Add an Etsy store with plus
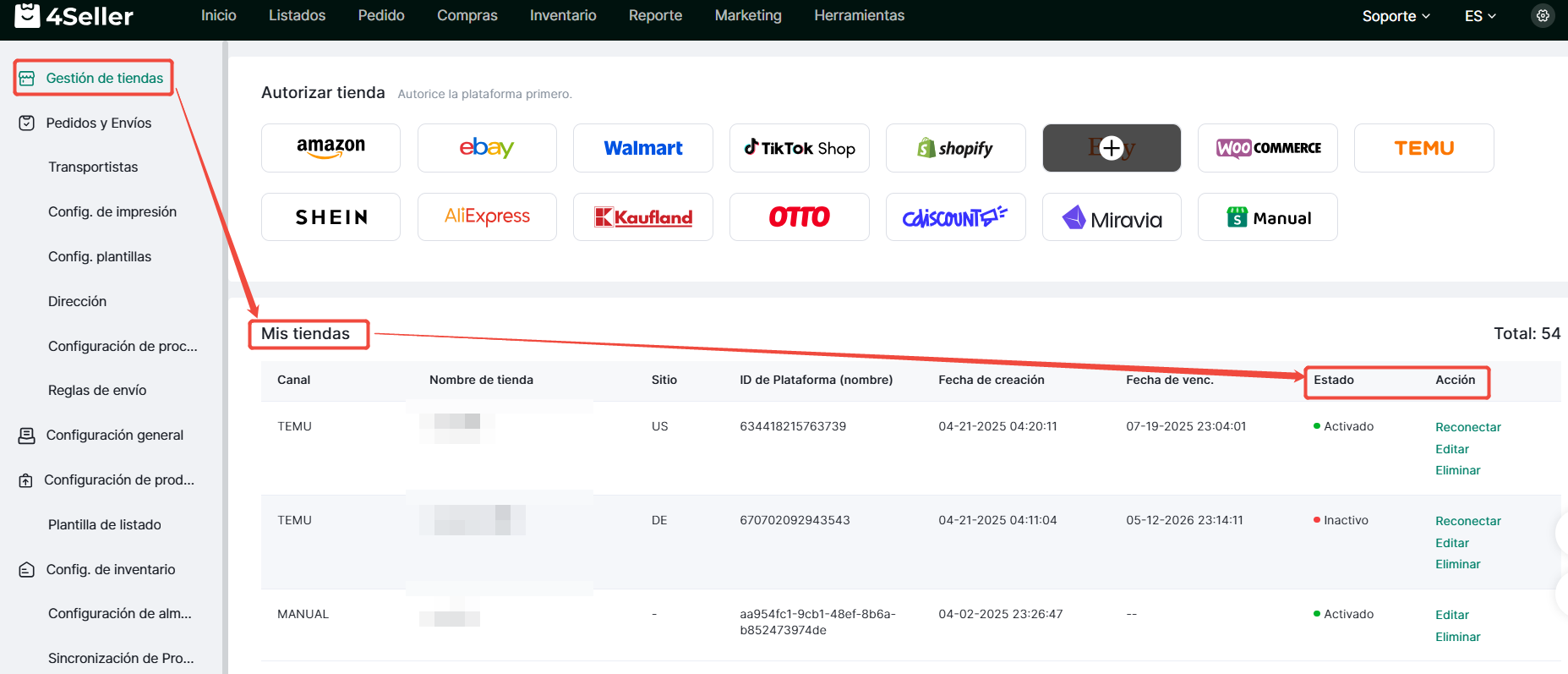Screen dimensions: 1568x674 point(1112,148)
